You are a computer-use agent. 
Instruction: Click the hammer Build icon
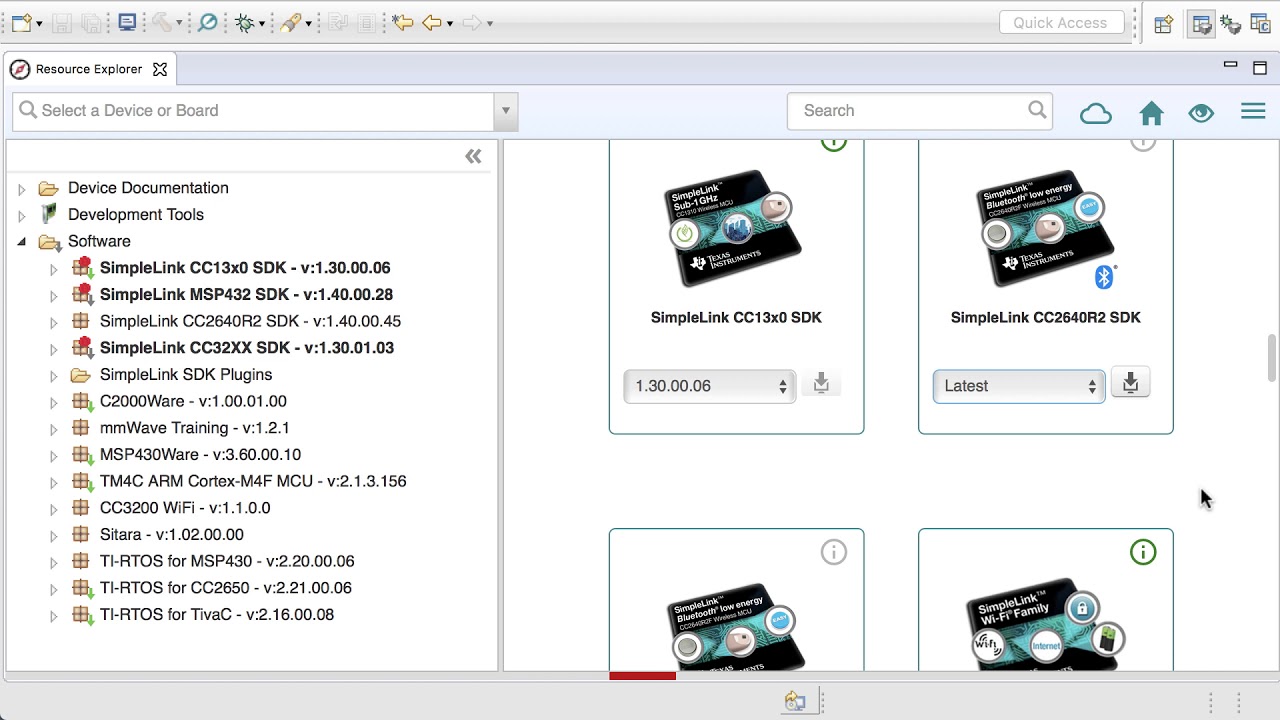coord(162,22)
